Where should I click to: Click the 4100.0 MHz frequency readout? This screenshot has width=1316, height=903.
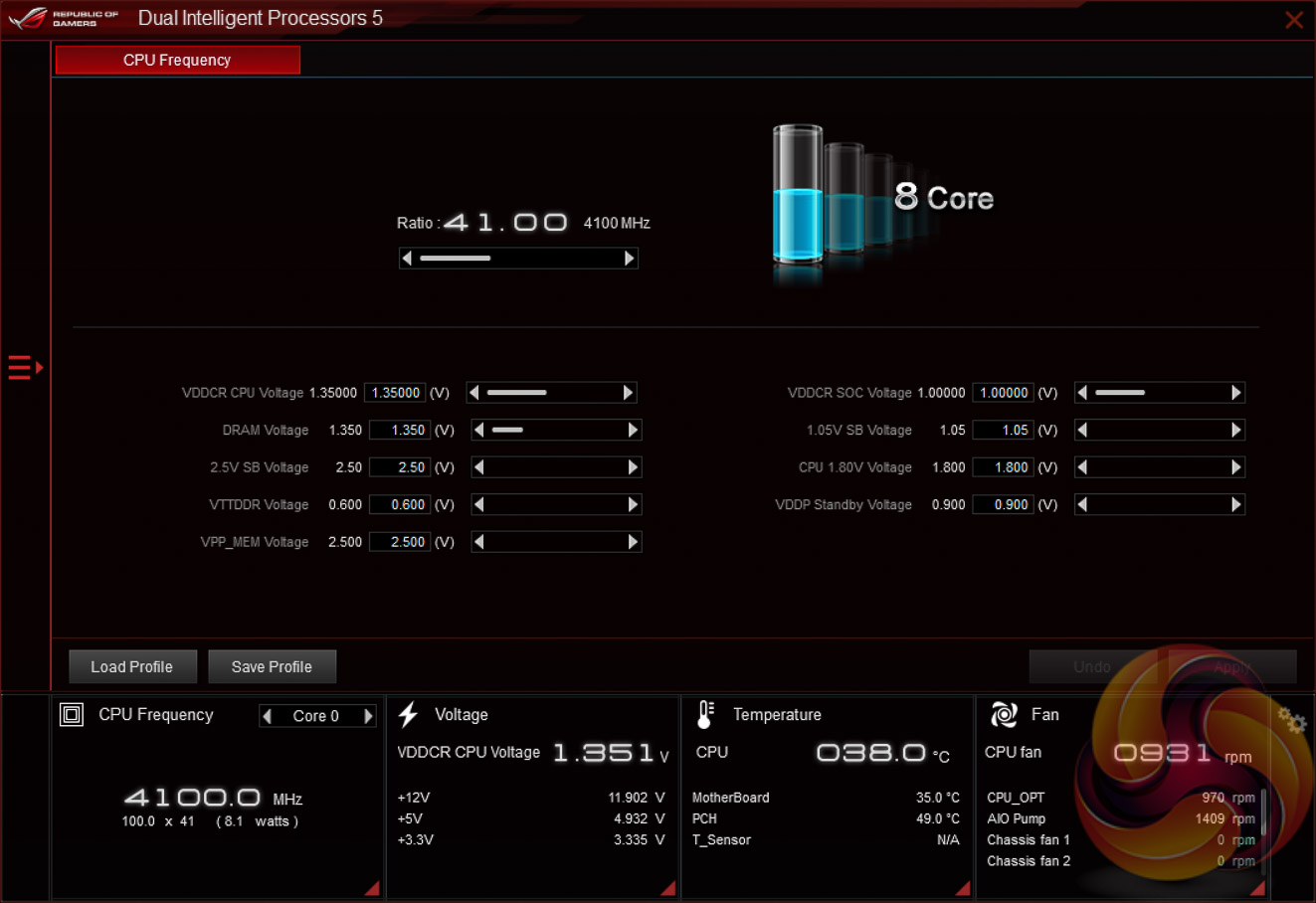coord(213,798)
